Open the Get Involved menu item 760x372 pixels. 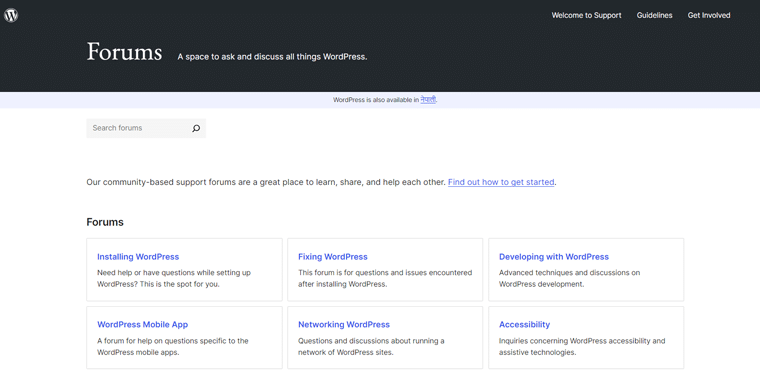[x=709, y=16]
